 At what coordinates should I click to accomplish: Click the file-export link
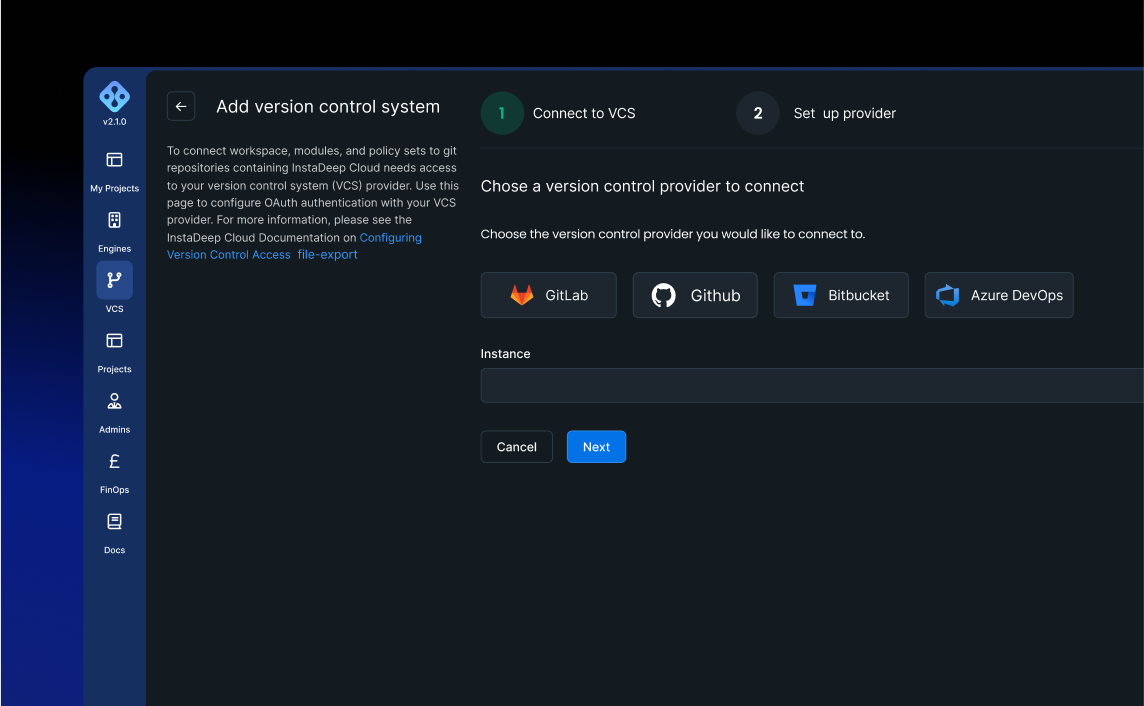coord(328,255)
